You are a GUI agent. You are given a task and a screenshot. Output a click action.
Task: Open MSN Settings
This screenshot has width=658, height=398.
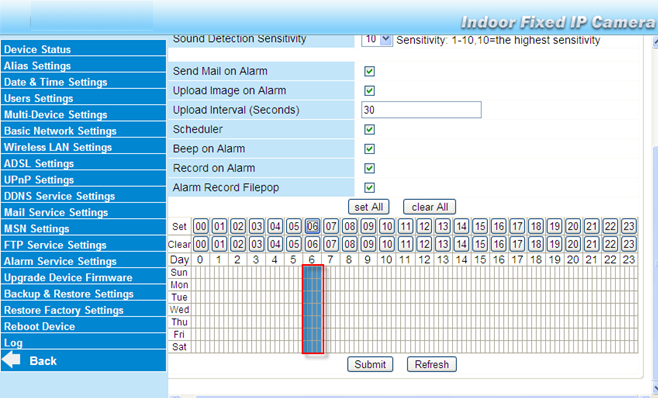point(83,228)
